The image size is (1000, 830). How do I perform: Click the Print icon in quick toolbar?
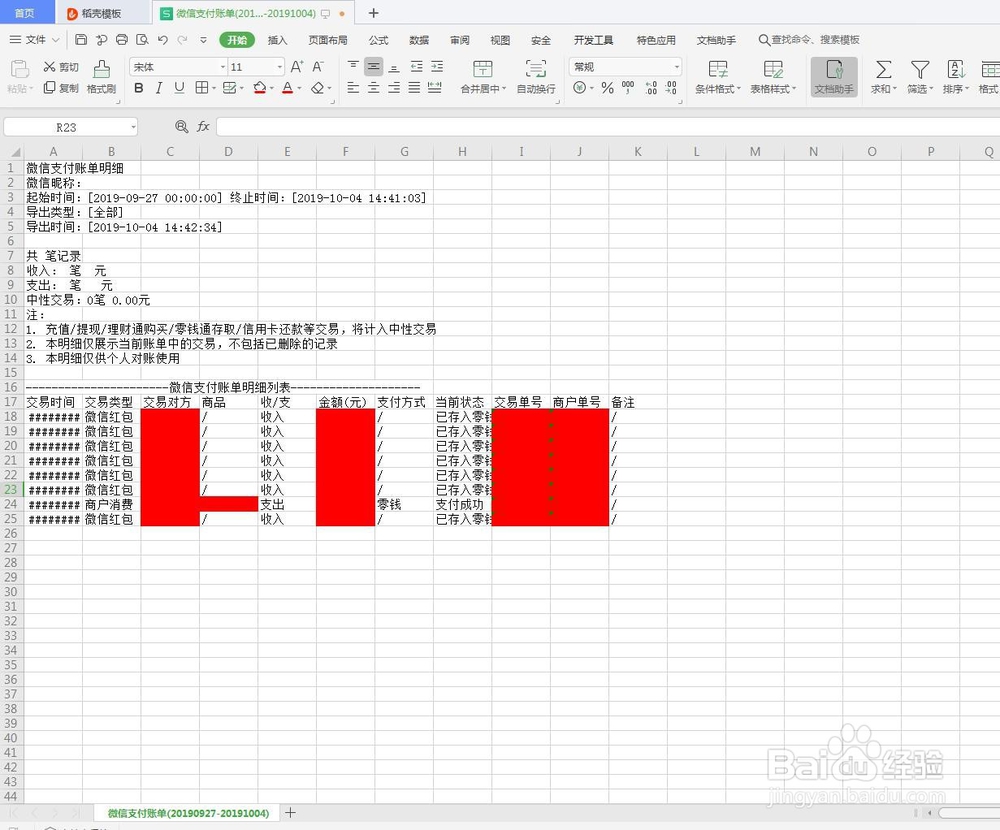click(122, 40)
